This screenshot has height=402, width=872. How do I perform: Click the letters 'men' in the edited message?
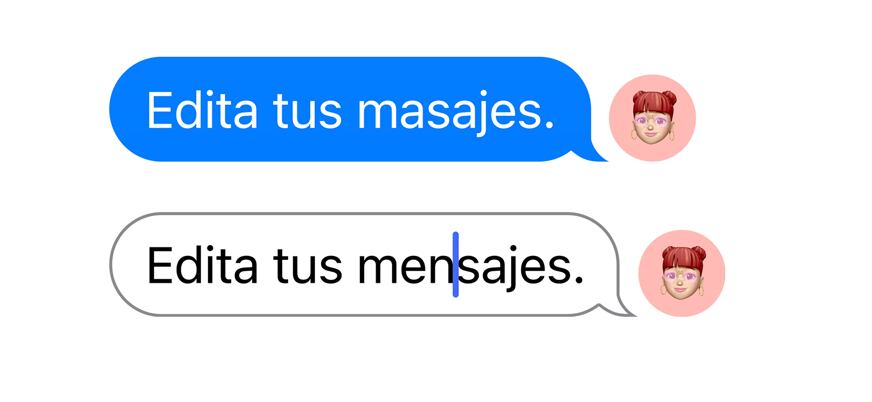(x=404, y=271)
